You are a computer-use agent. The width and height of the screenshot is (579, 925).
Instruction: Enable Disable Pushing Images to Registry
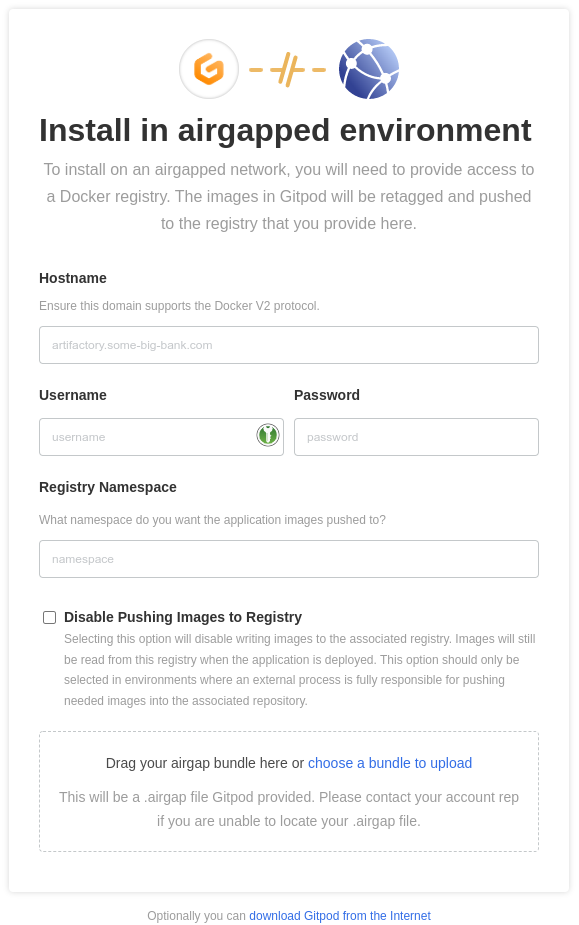pos(49,617)
